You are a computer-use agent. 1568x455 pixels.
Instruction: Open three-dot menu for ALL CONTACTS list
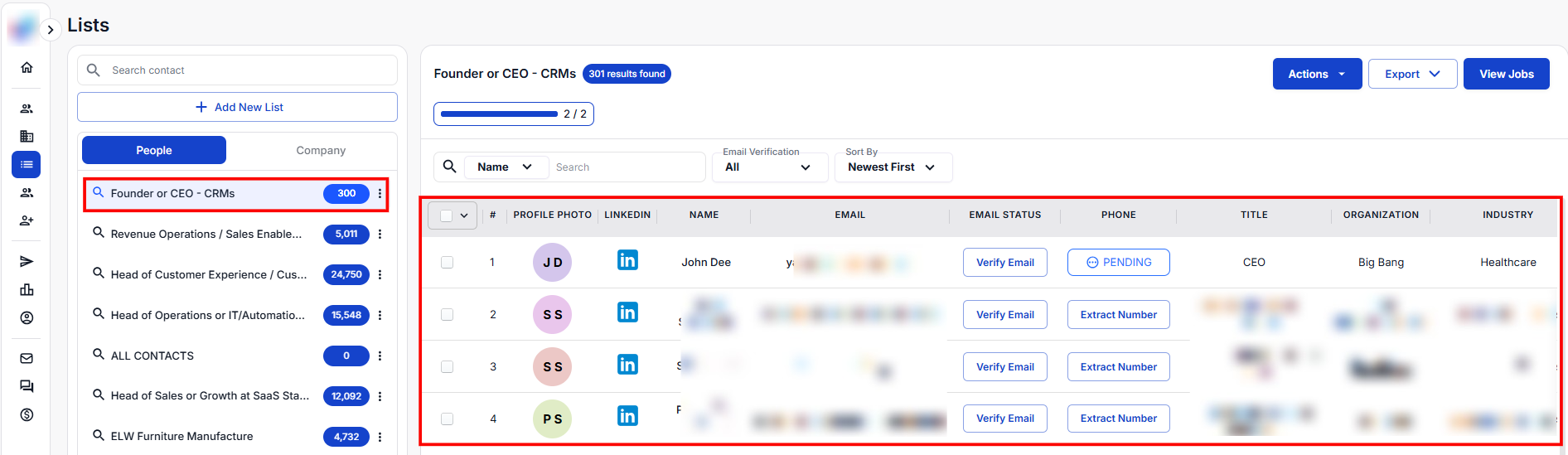click(x=380, y=356)
